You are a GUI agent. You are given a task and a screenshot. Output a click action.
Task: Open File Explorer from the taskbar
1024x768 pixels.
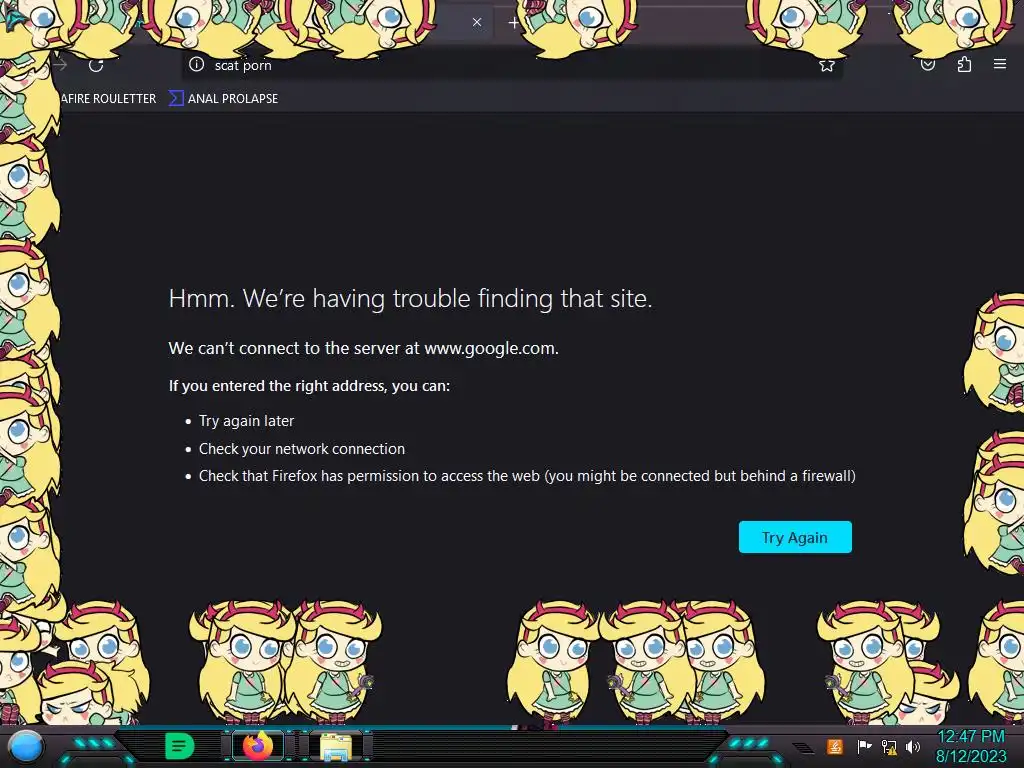coord(336,746)
